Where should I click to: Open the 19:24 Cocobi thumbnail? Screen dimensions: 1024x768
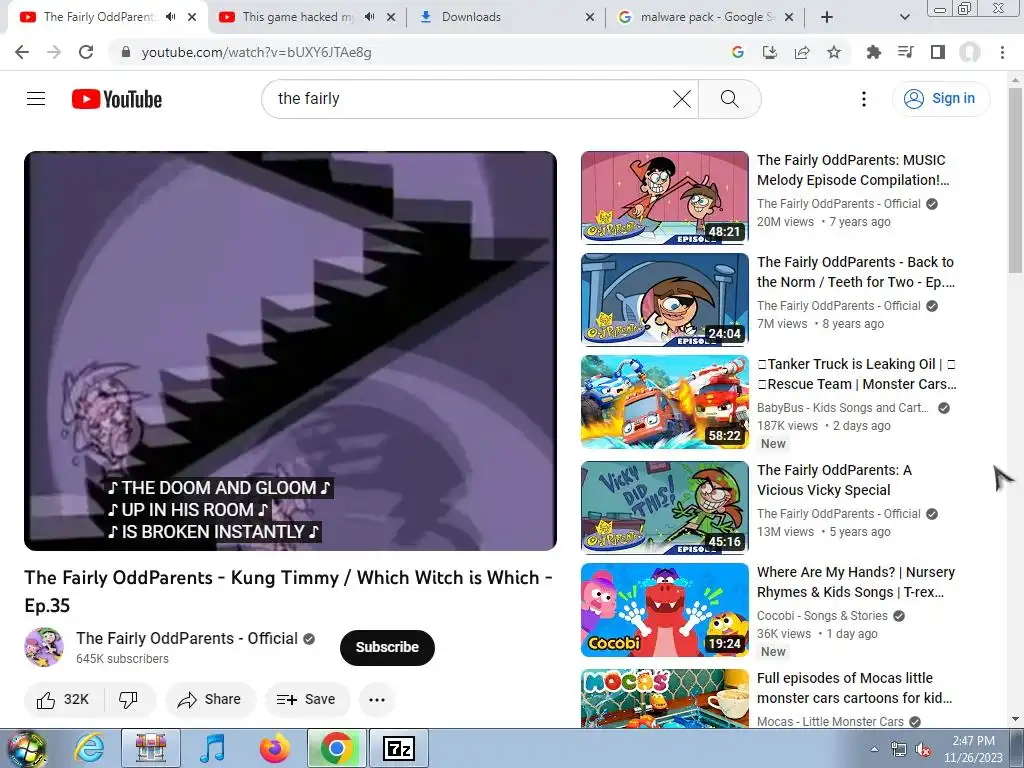point(665,609)
